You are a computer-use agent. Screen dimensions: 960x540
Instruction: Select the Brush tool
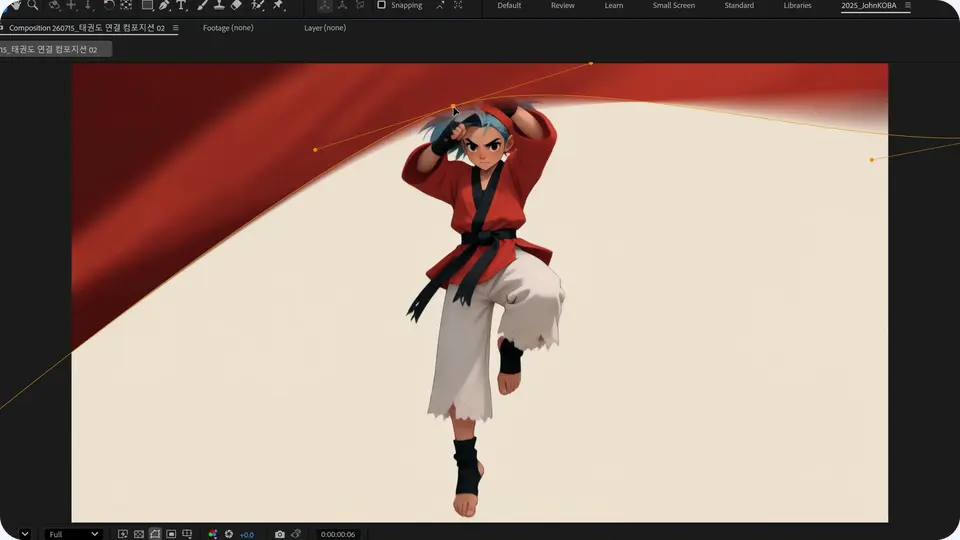coord(202,5)
